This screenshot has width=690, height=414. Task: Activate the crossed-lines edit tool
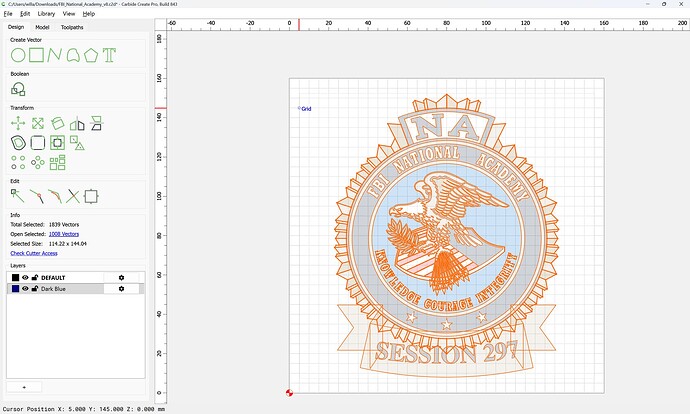[x=73, y=196]
